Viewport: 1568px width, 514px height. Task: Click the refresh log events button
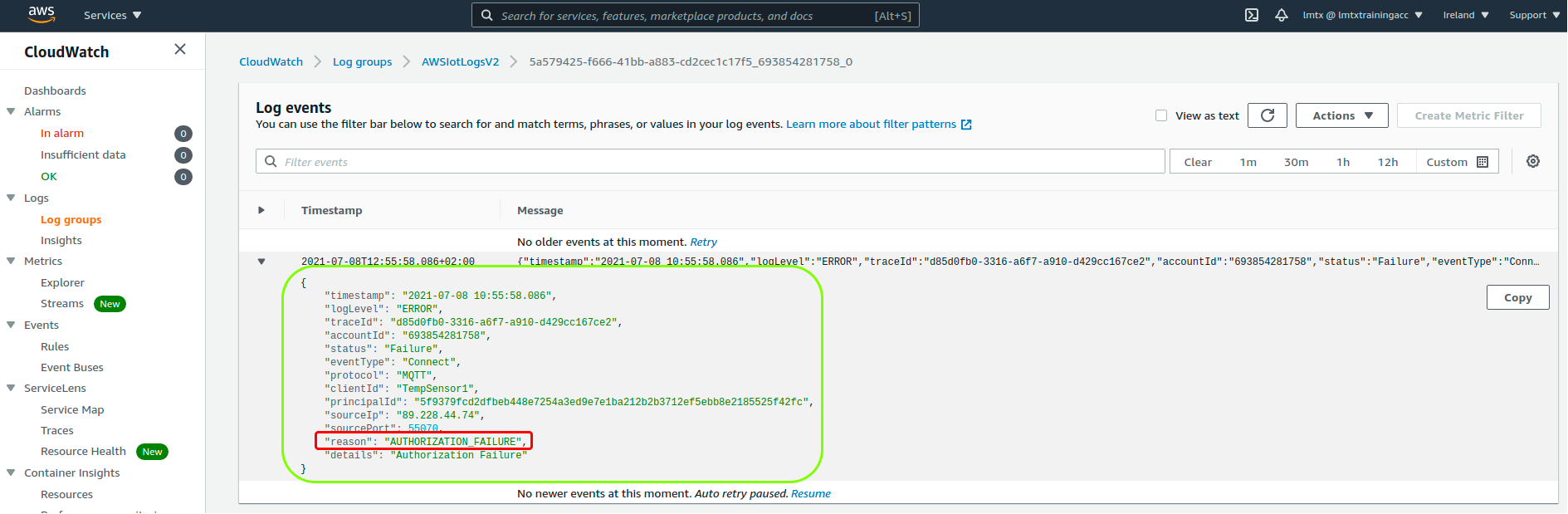tap(1268, 115)
